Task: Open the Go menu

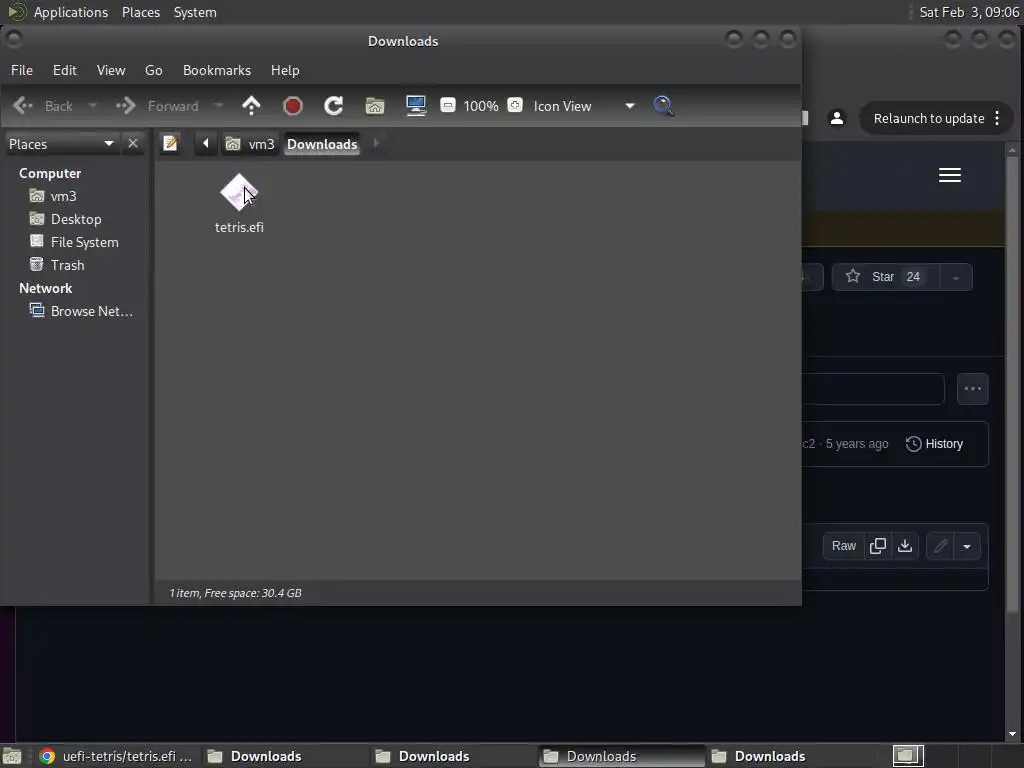Action: tap(153, 71)
